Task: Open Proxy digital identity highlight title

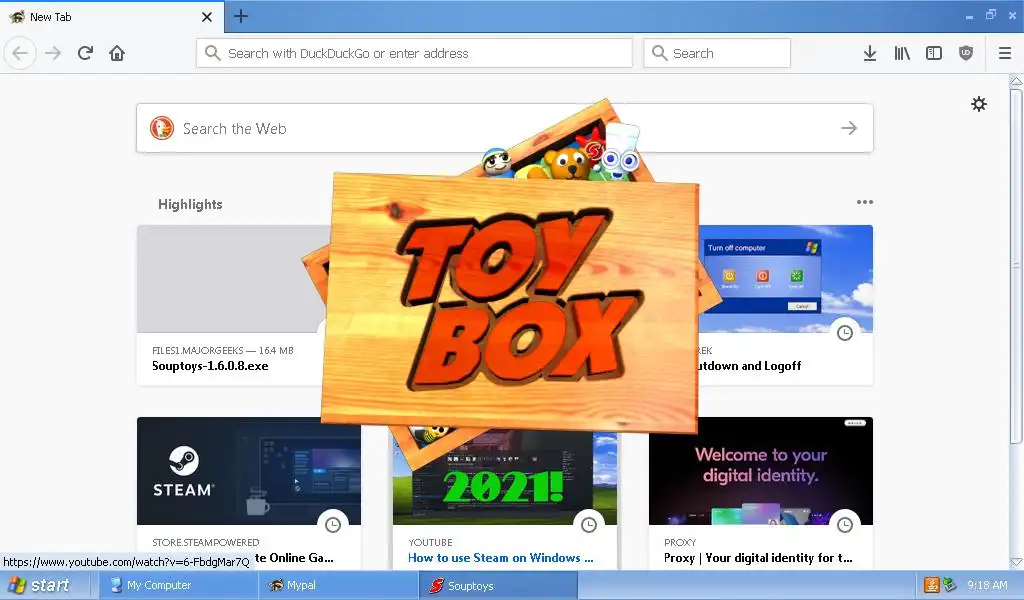Action: click(x=758, y=558)
